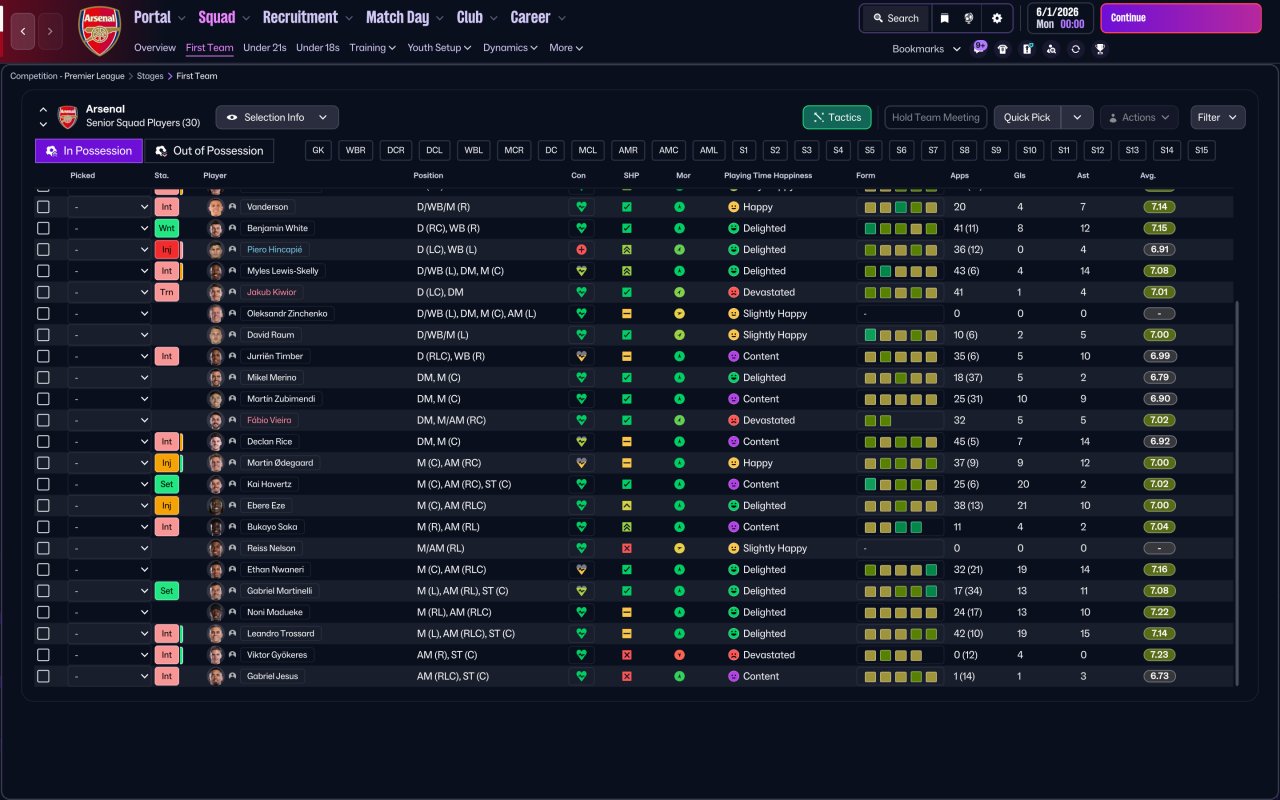Open the Filter dropdown
Image resolution: width=1280 pixels, height=800 pixels.
coord(1218,117)
